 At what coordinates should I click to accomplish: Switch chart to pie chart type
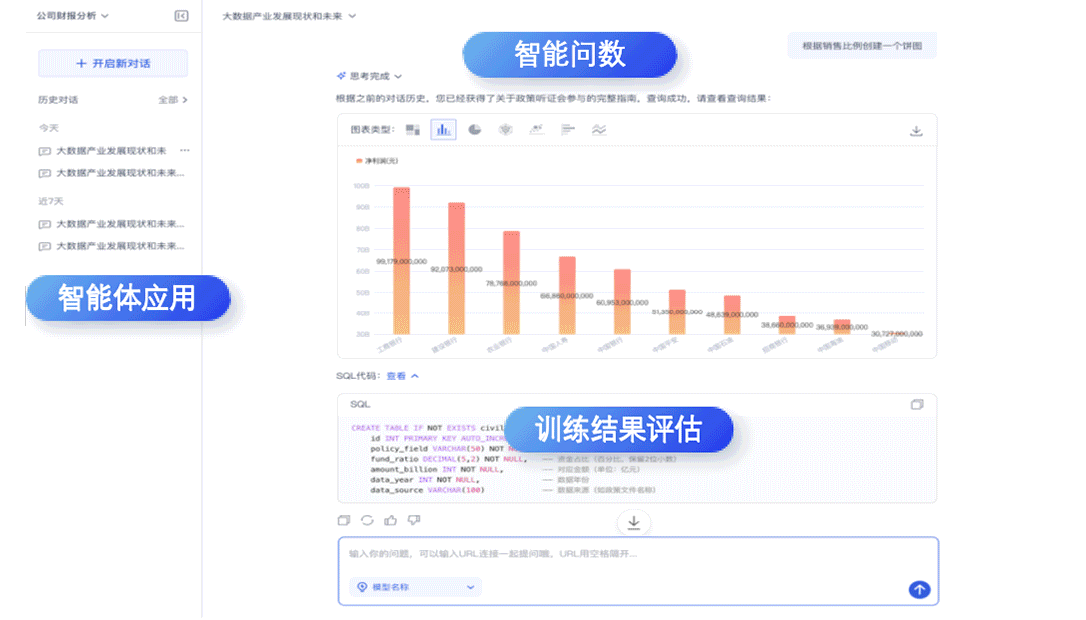(x=475, y=130)
